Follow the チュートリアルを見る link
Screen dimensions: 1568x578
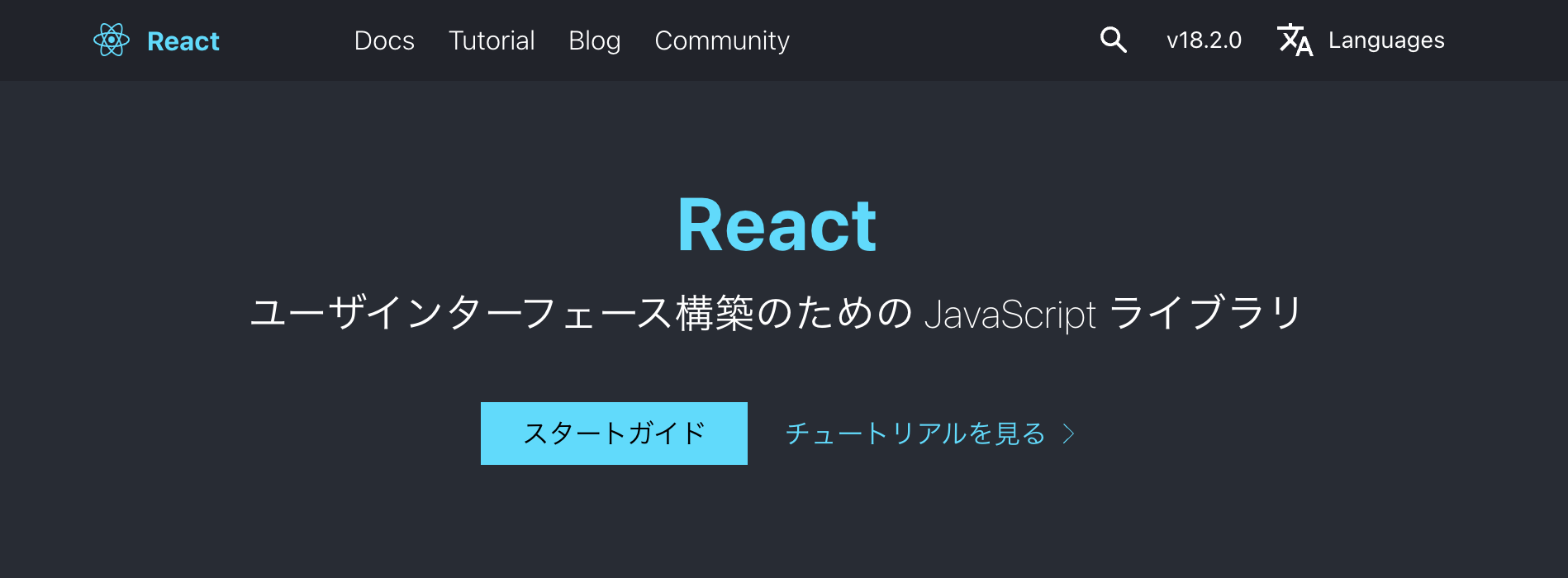click(x=915, y=433)
